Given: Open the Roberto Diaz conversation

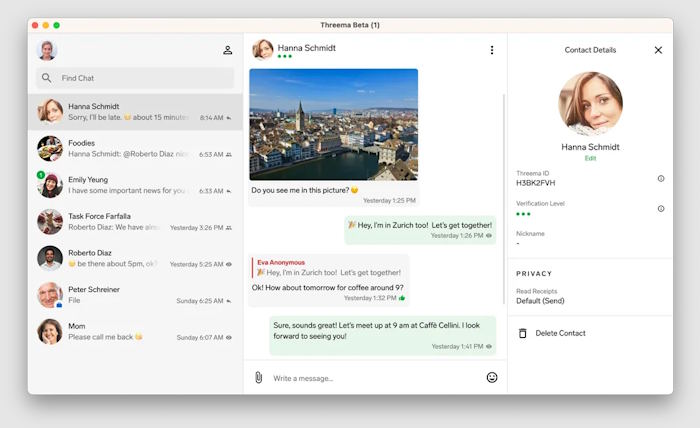Looking at the screenshot, I should coord(135,258).
